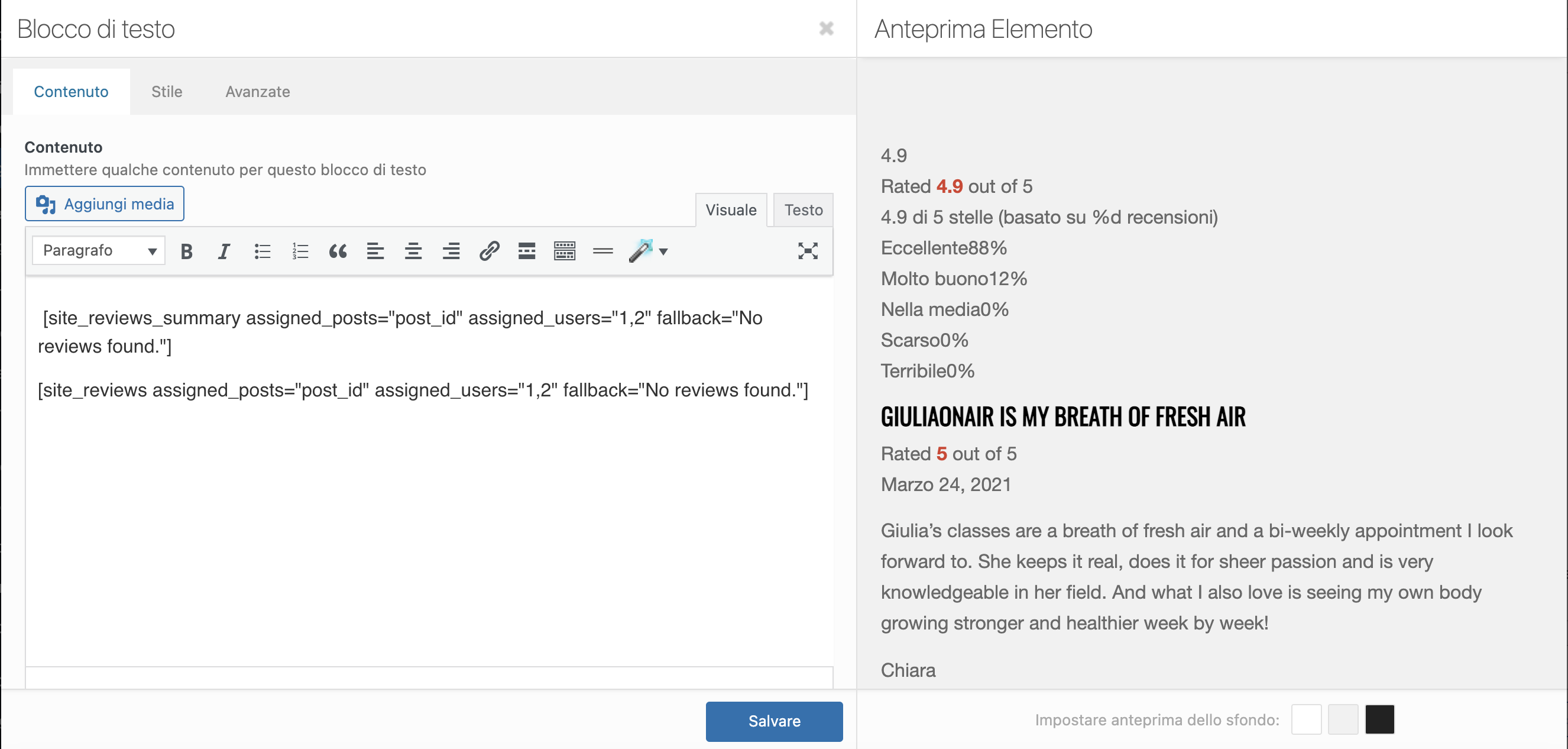Insert Read More tag
The height and width of the screenshot is (749, 1568).
[527, 251]
